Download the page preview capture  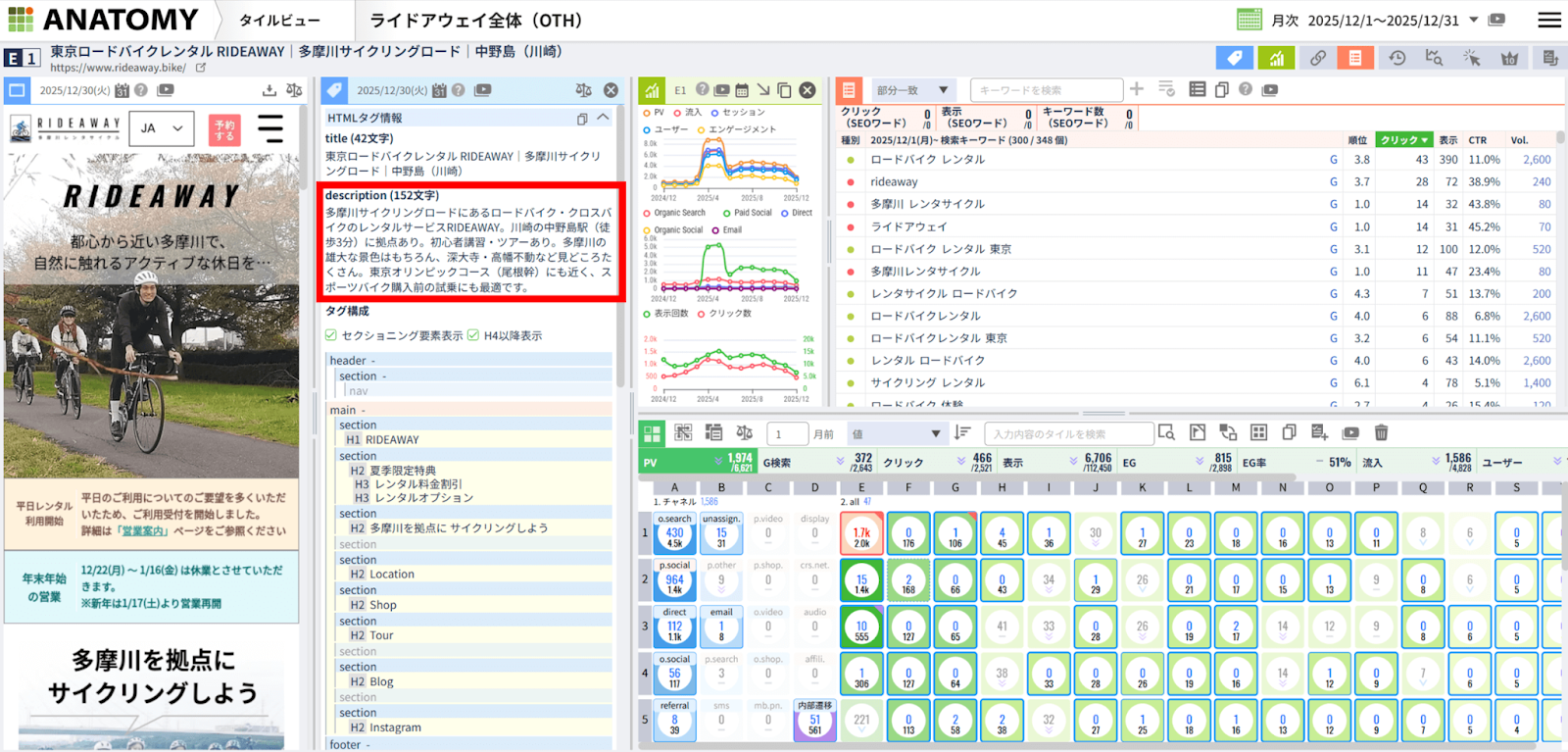pyautogui.click(x=269, y=90)
